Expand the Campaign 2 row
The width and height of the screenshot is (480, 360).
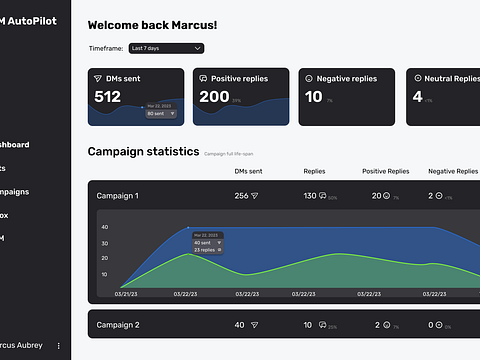[x=284, y=325]
